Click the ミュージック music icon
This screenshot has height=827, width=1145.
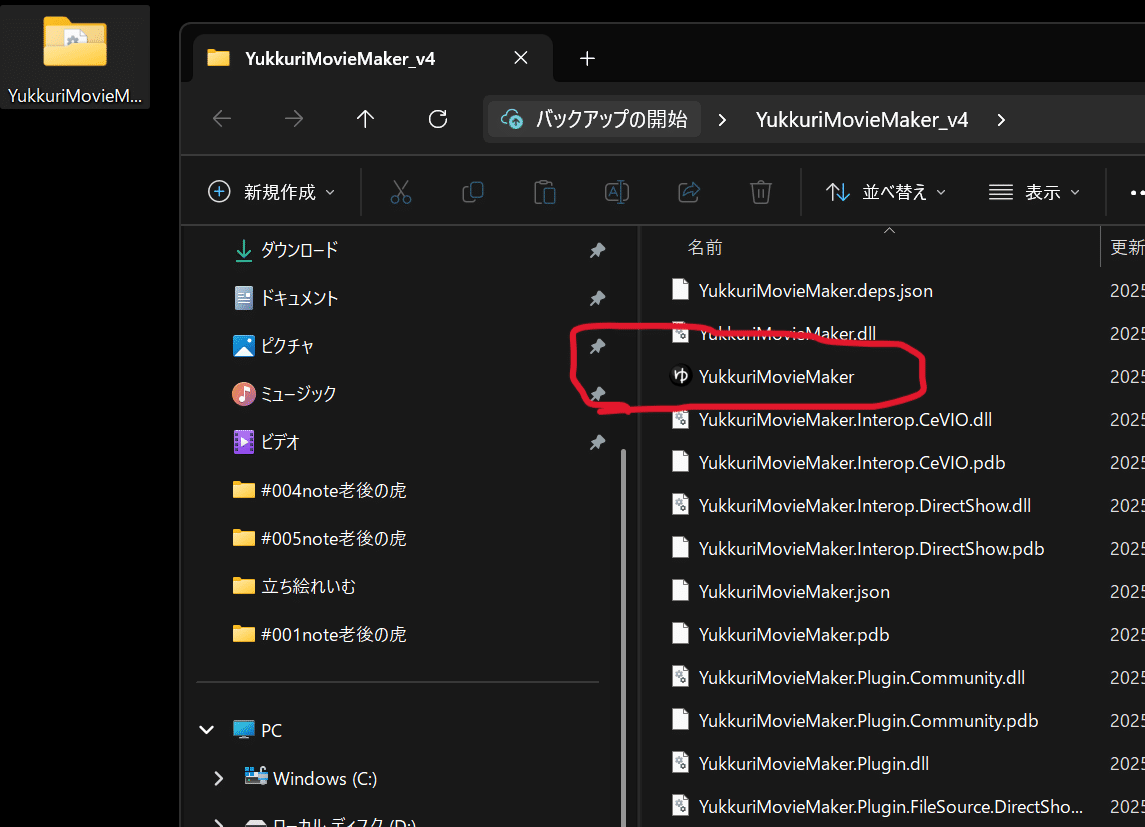[x=244, y=394]
